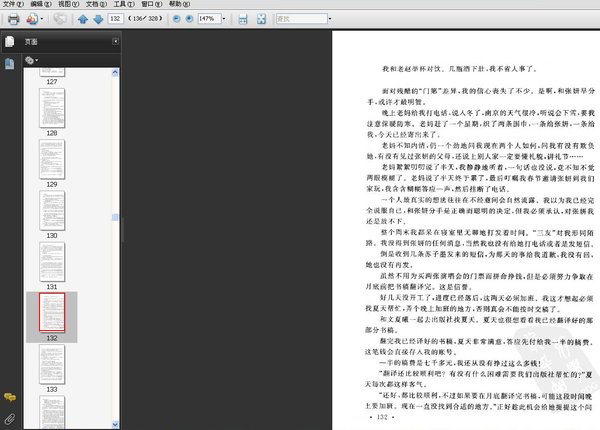Open the 视图 (View) menu
Screen dimensions: 600x430
point(63,5)
